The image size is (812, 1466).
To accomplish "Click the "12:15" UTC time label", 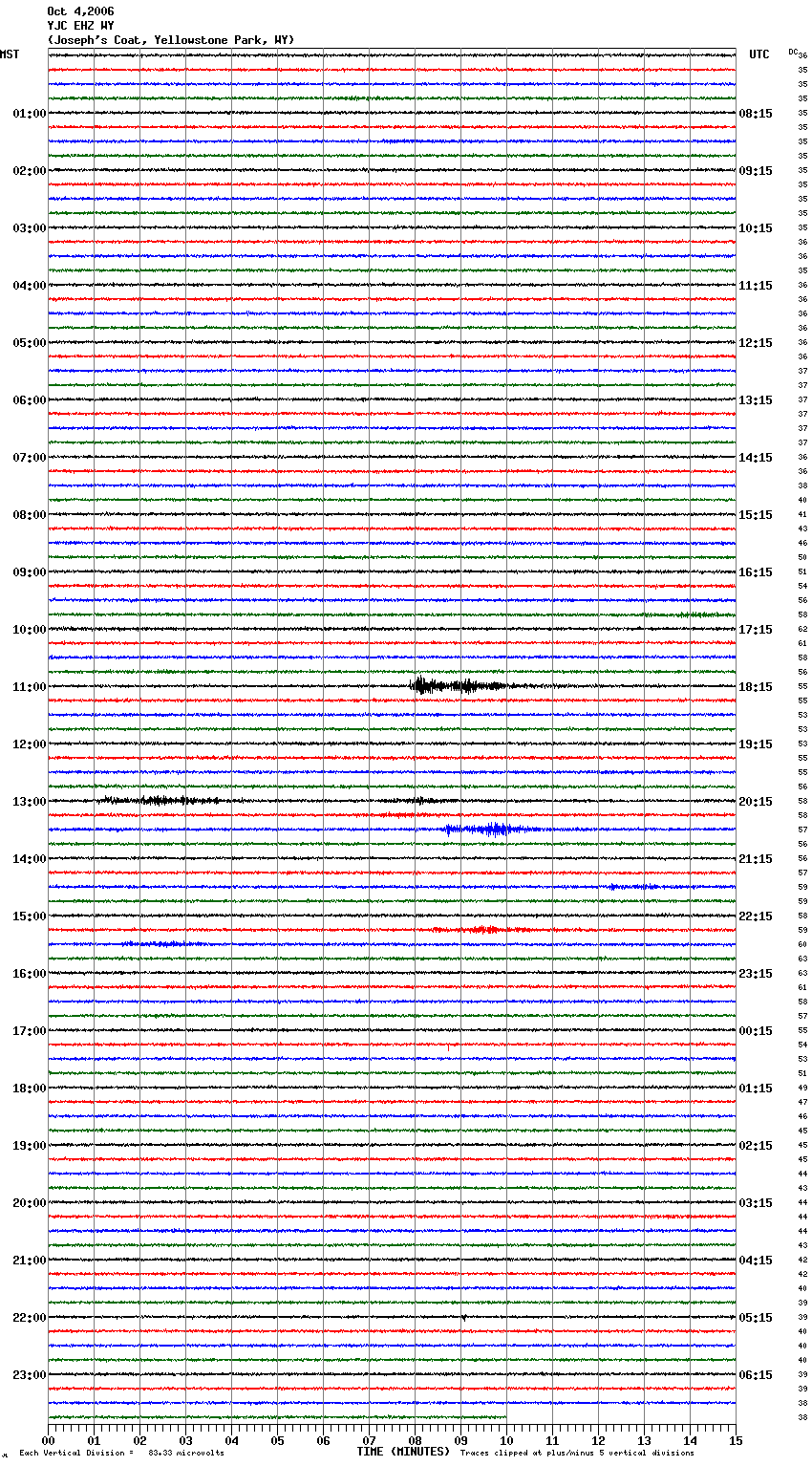I will click(756, 343).
